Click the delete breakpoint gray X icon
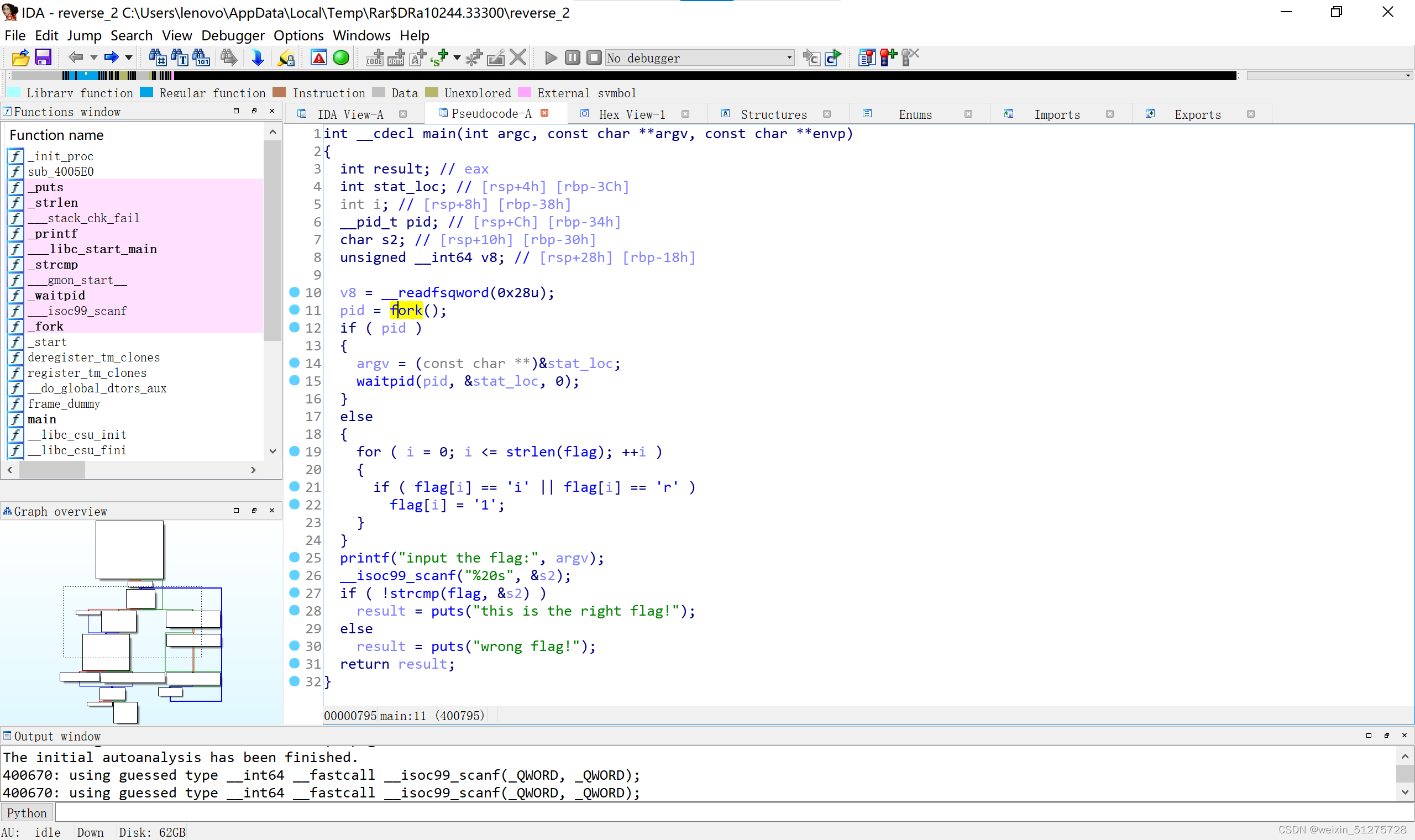Image resolution: width=1415 pixels, height=840 pixels. pyautogui.click(x=910, y=57)
